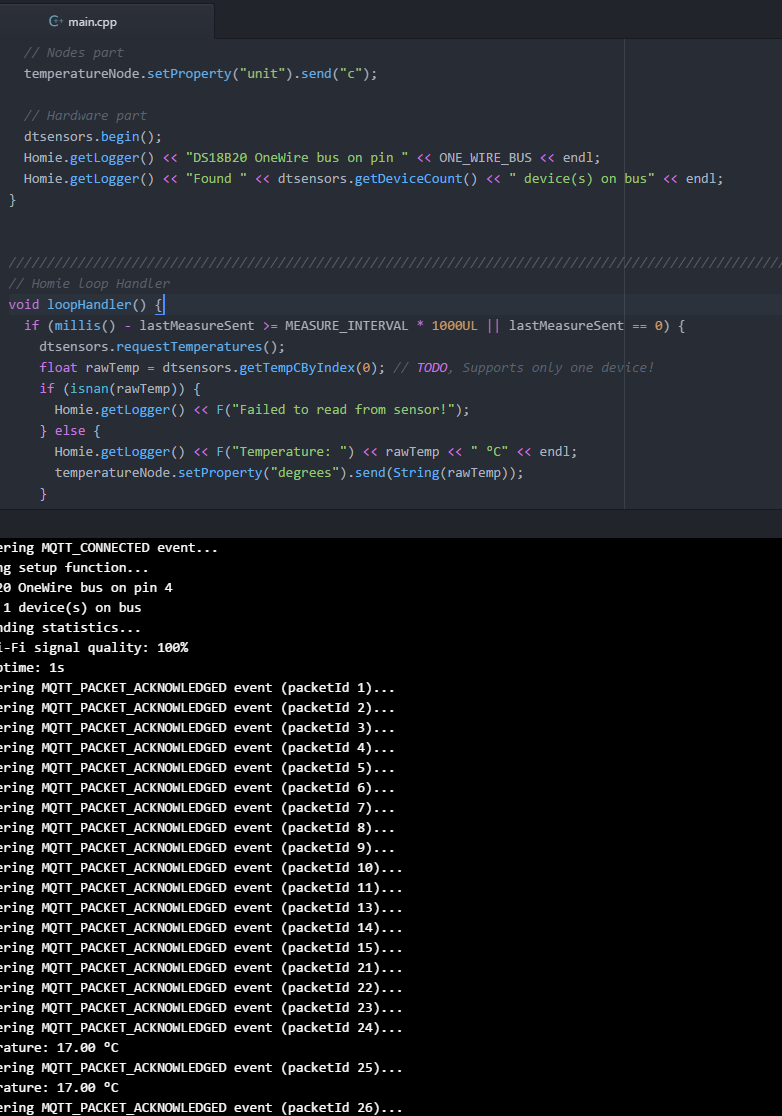The image size is (782, 1116).
Task: Click first '17.00 °C' temperature output line
Action: coord(60,1048)
